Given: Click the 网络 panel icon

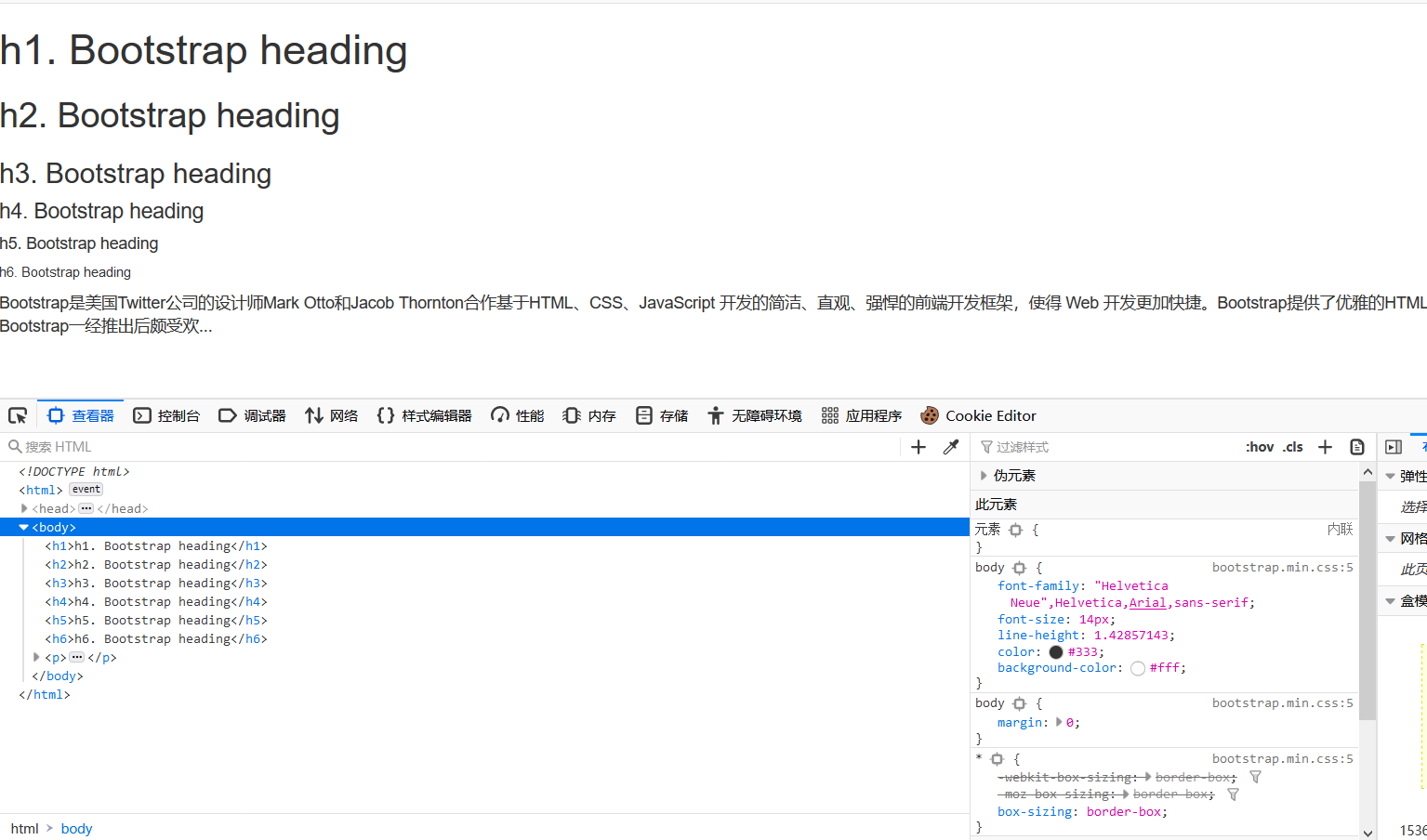Looking at the screenshot, I should tap(331, 415).
